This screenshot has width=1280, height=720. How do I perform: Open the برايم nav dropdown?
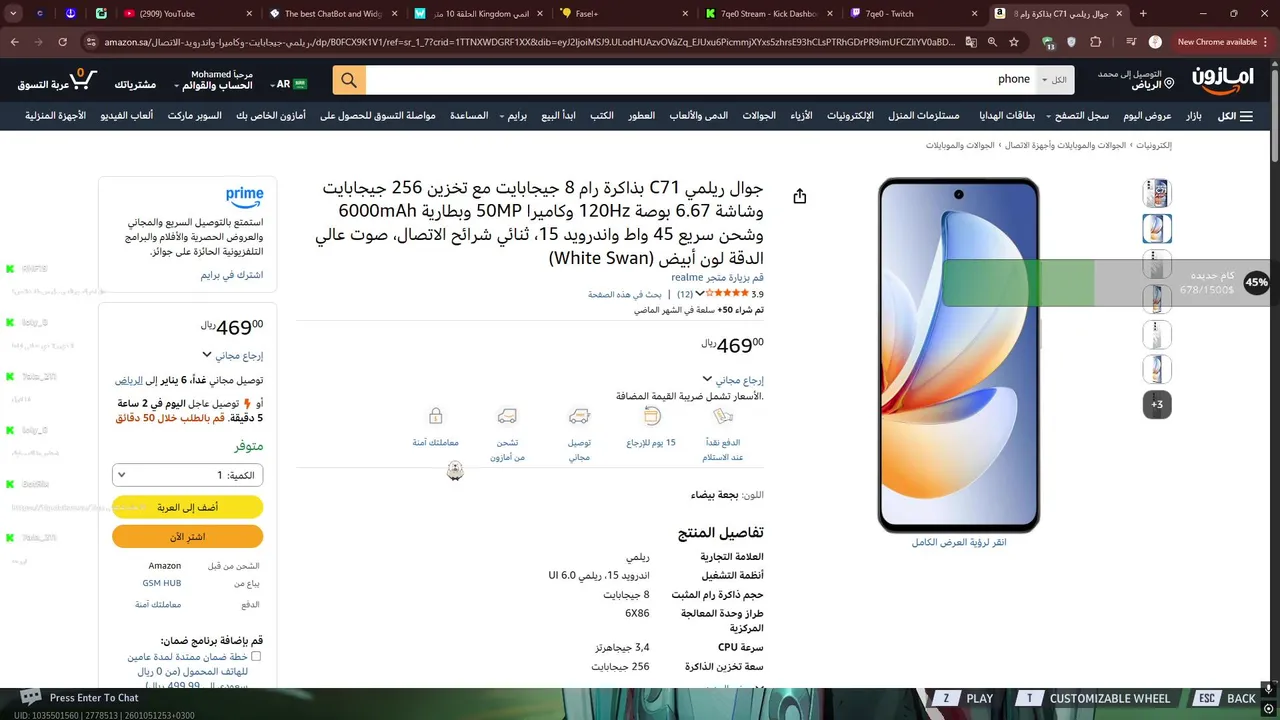514,116
